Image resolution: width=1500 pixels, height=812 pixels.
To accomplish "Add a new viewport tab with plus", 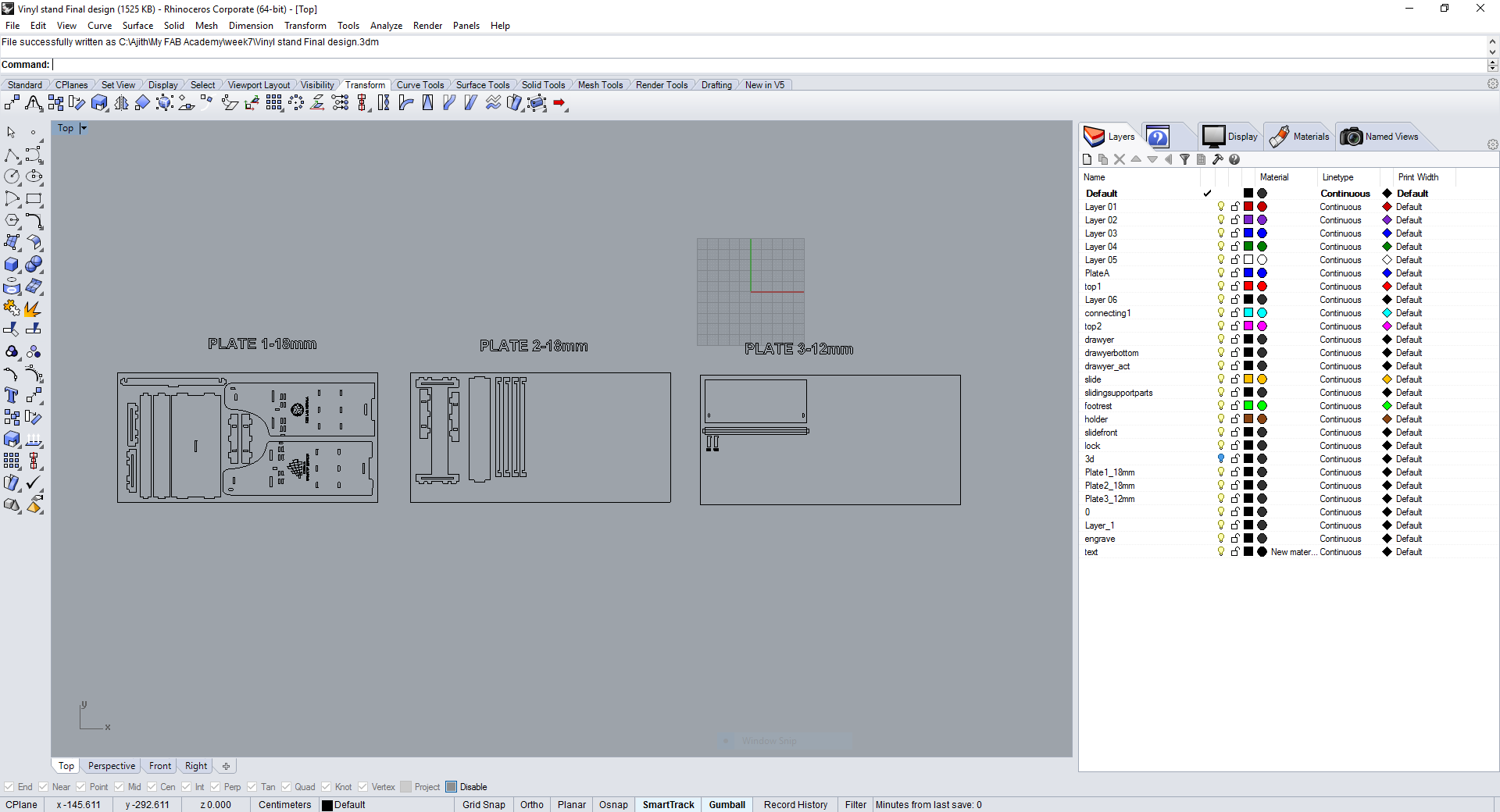I will click(226, 766).
